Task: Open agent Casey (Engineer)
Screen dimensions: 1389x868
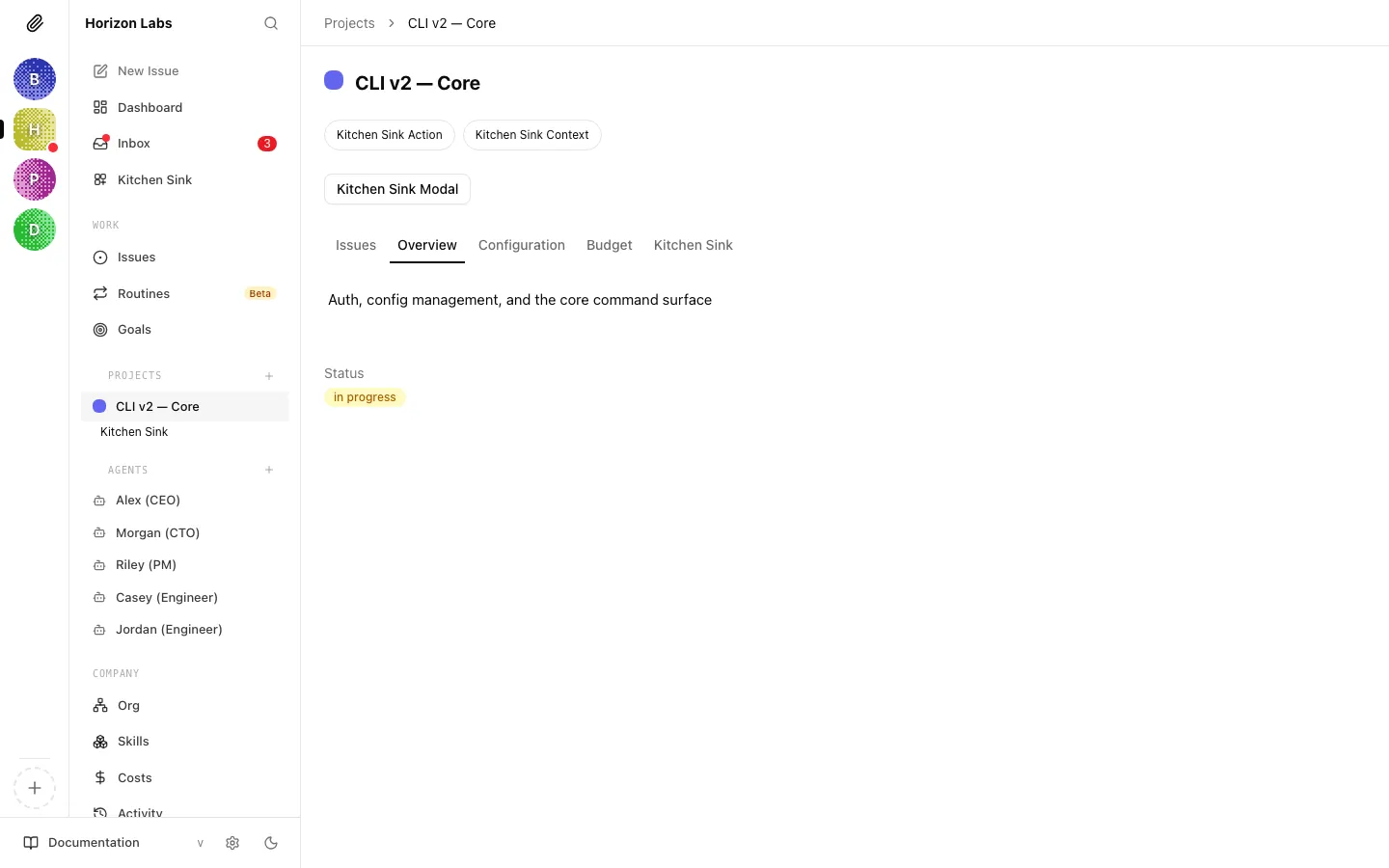Action: (x=184, y=598)
